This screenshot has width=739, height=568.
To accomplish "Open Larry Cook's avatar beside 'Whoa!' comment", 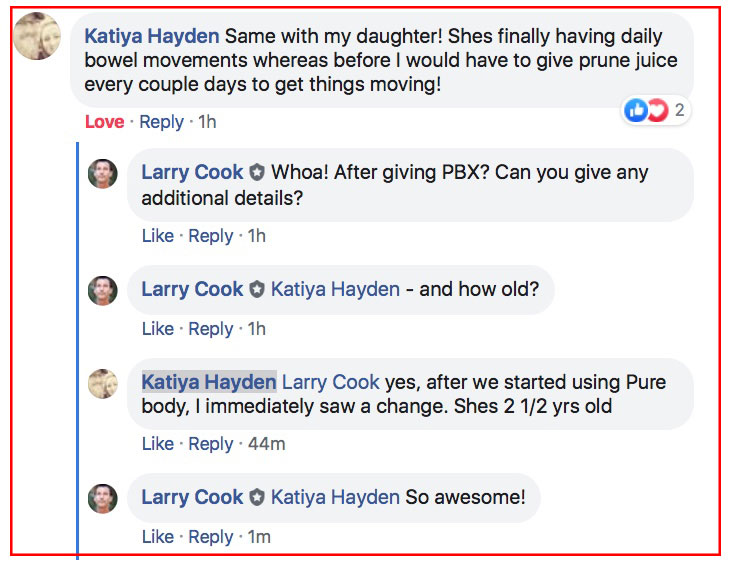I will (x=103, y=174).
